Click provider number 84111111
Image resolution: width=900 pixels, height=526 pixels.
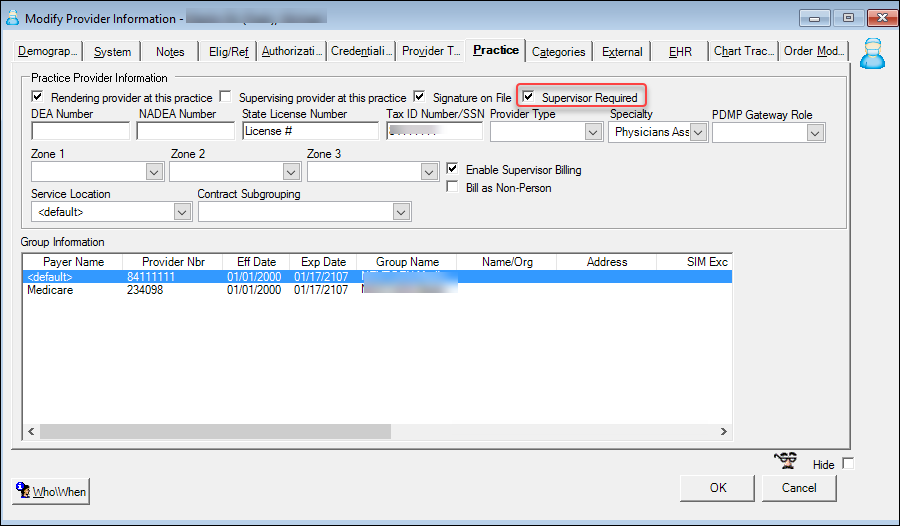pos(150,277)
